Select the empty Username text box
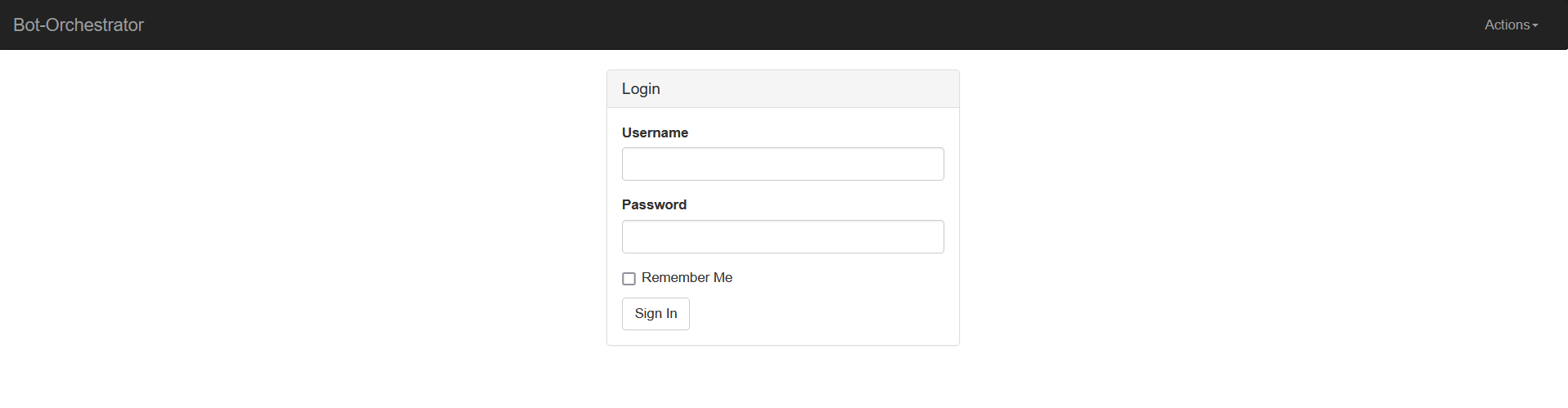 782,164
